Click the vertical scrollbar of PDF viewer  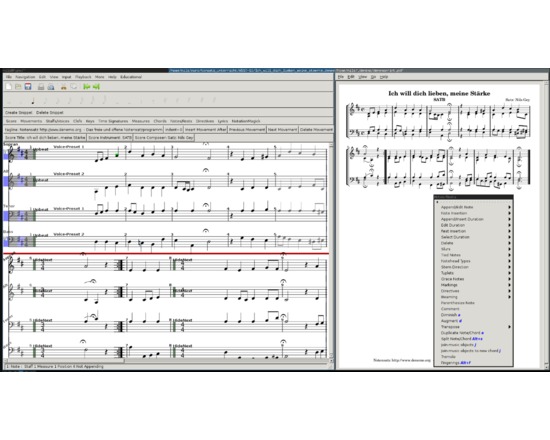pos(546,225)
